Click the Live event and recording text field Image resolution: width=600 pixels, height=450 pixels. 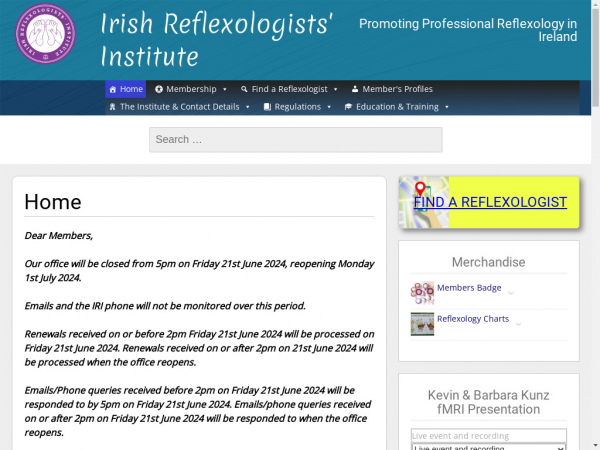point(489,435)
